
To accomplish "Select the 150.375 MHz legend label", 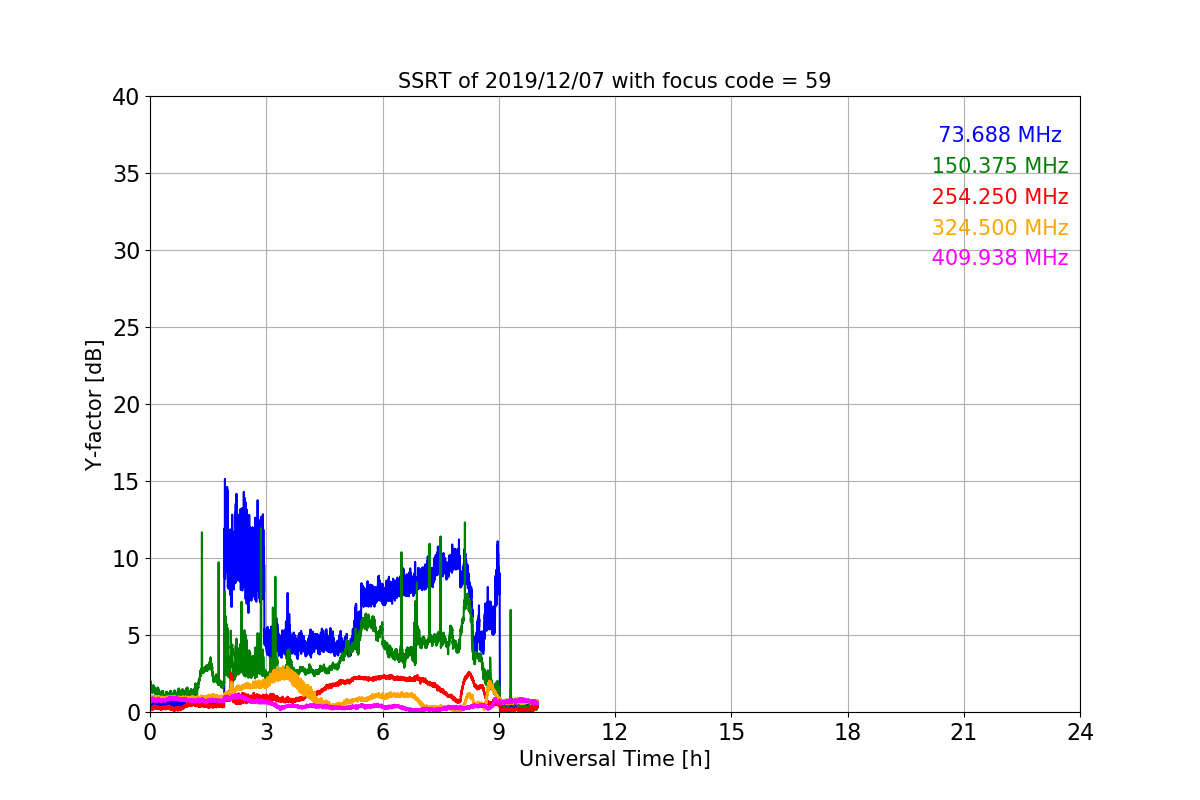I will click(x=1000, y=166).
